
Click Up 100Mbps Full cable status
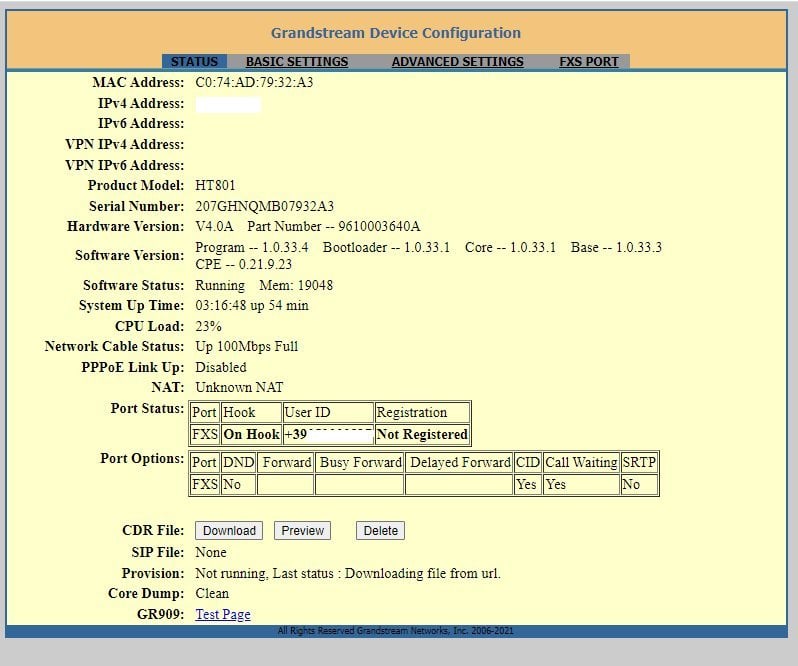point(247,346)
